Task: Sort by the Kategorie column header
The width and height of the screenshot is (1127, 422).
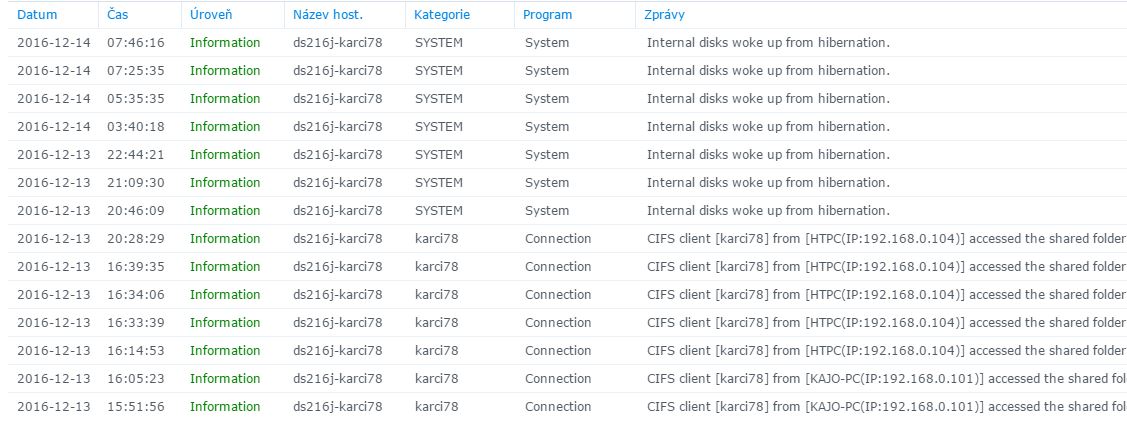Action: tap(442, 15)
